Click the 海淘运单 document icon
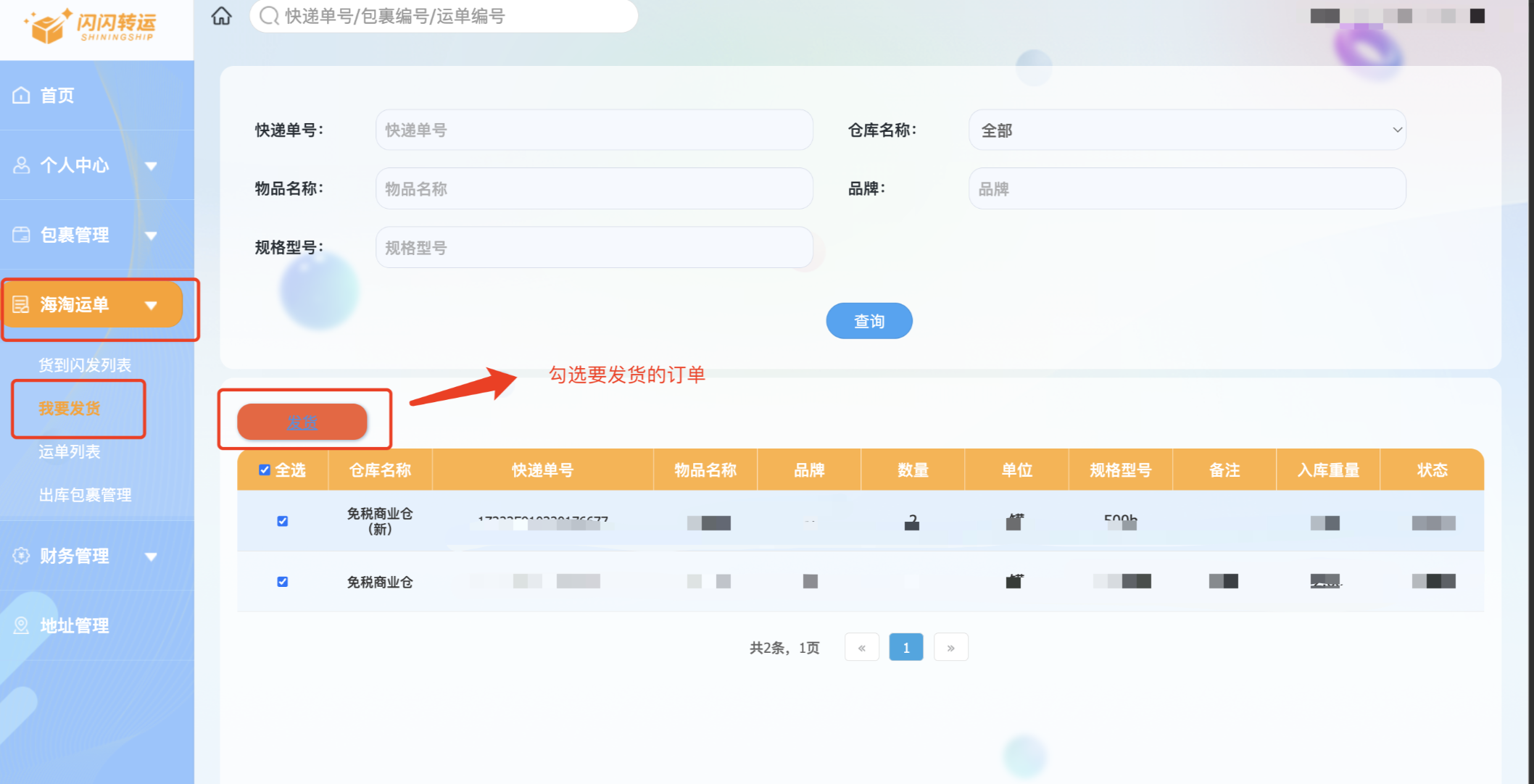This screenshot has width=1534, height=784. 22,304
